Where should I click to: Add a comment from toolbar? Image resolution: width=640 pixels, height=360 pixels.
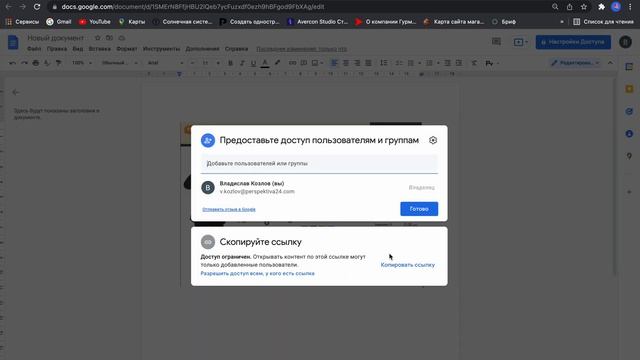304,63
